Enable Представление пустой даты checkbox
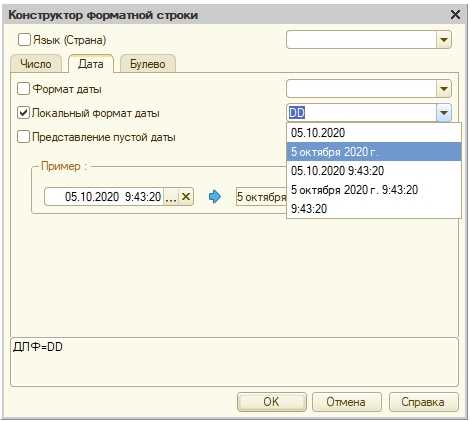 23,137
